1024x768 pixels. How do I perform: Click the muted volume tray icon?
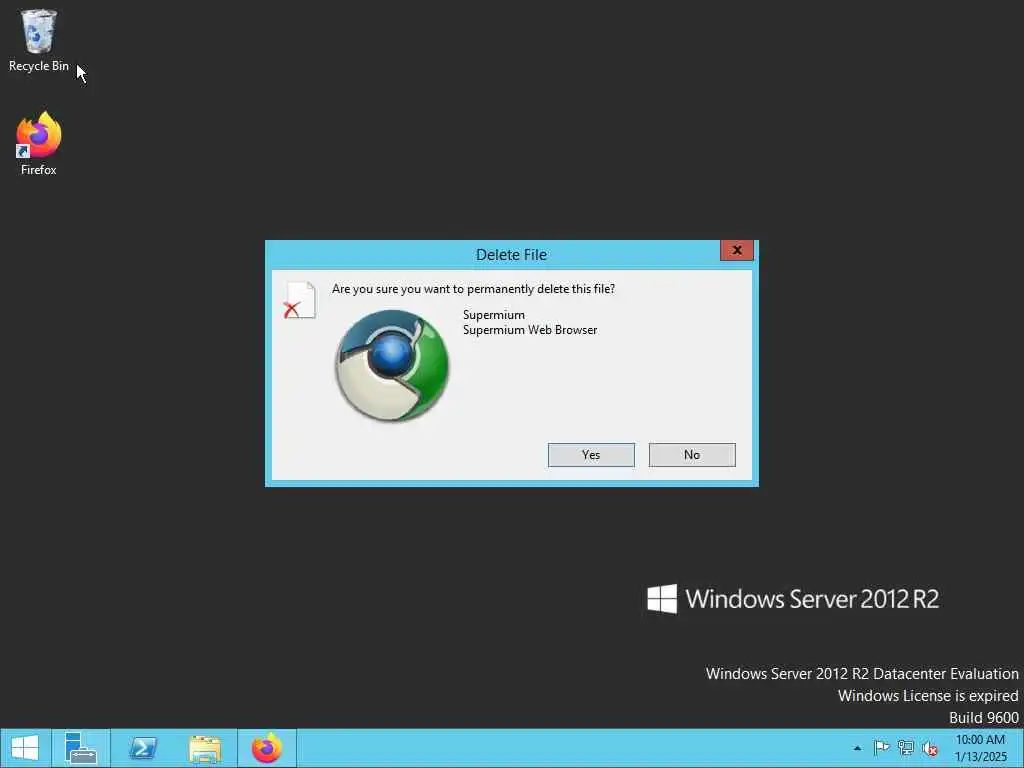[x=929, y=748]
